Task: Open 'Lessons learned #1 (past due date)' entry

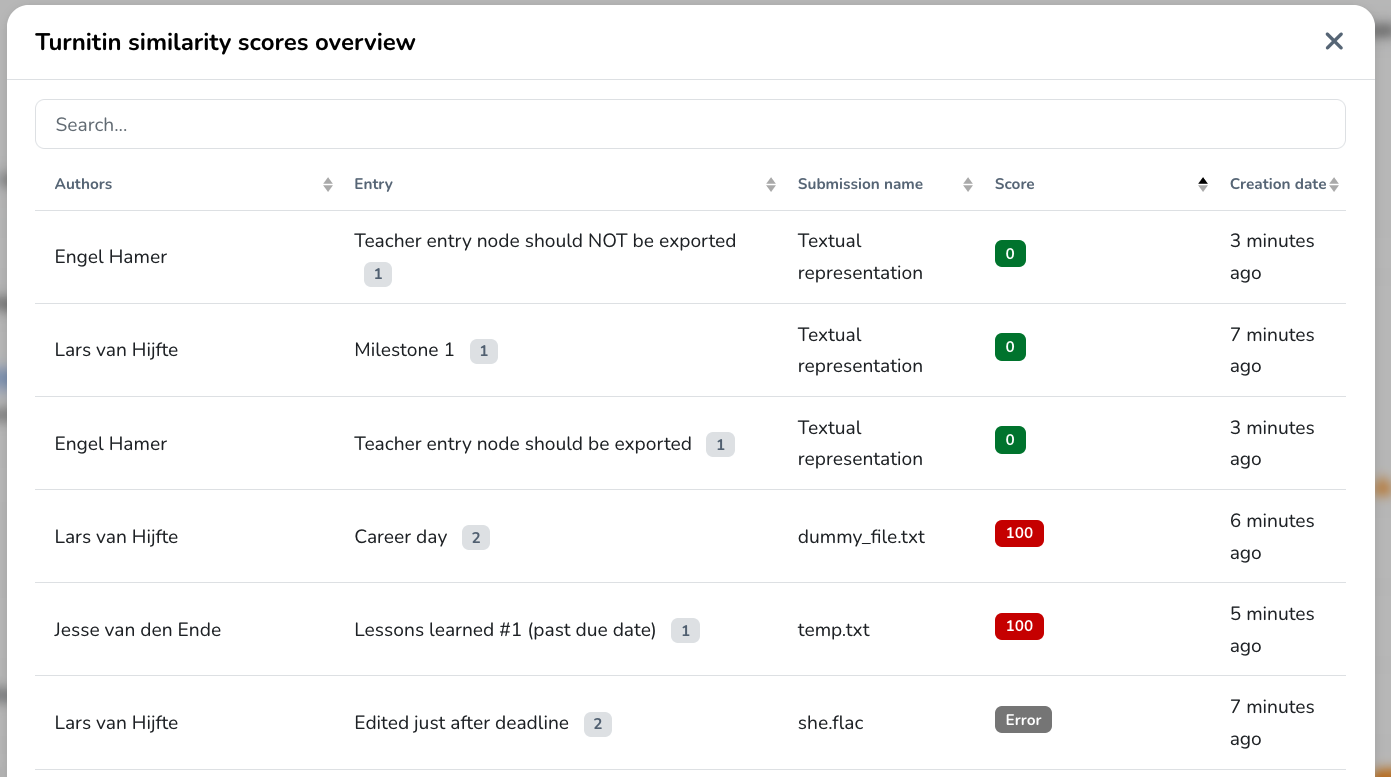Action: 505,630
